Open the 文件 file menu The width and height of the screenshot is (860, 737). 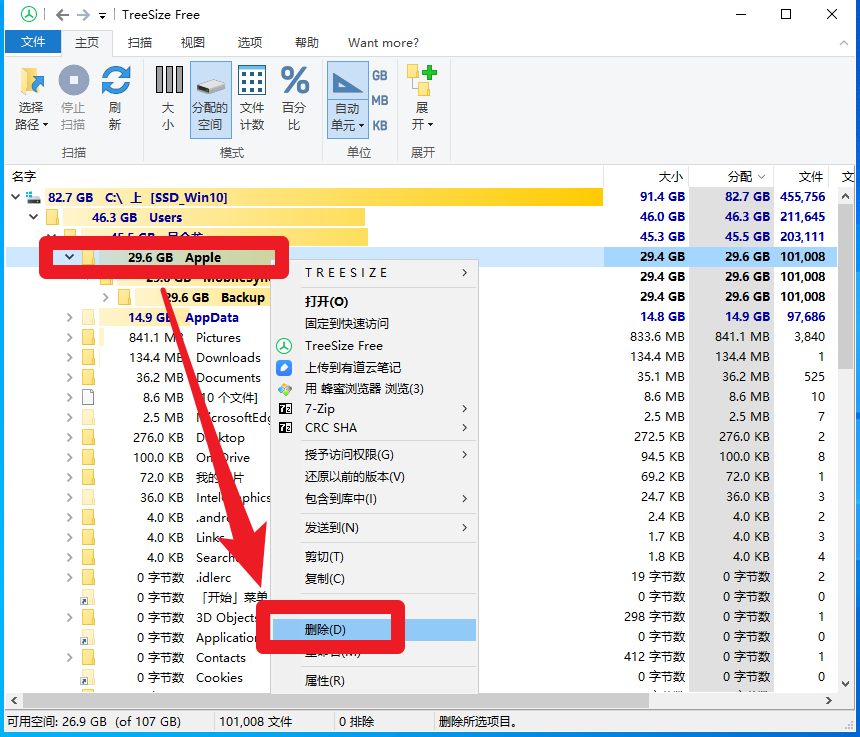click(33, 42)
